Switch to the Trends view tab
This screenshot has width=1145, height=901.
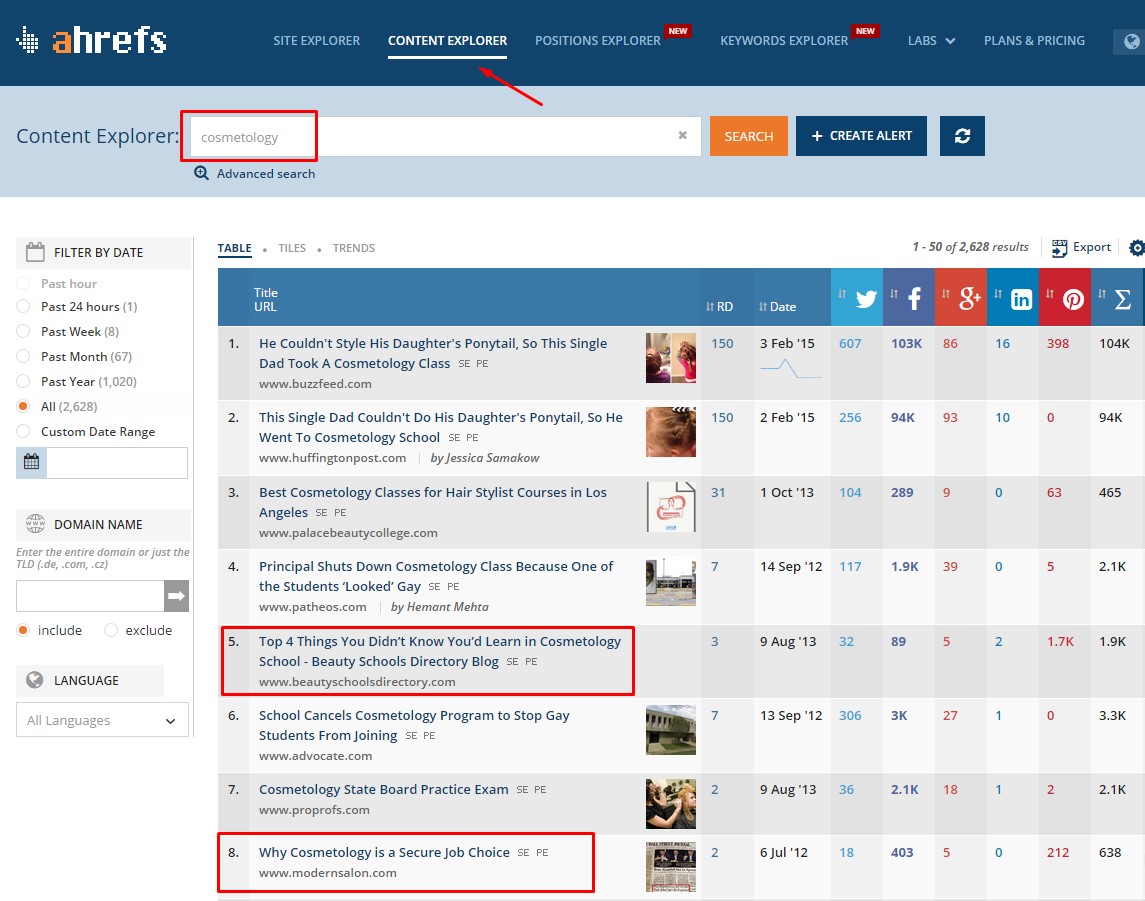(x=353, y=248)
